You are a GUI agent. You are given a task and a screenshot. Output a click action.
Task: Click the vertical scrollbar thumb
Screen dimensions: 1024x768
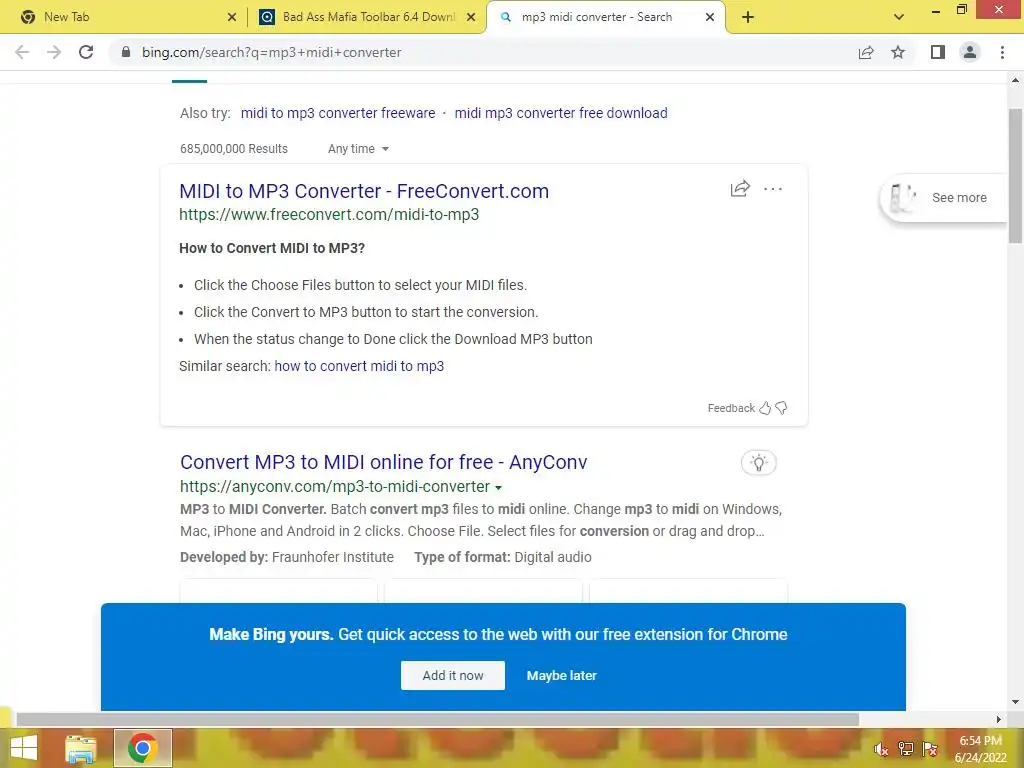click(1015, 176)
